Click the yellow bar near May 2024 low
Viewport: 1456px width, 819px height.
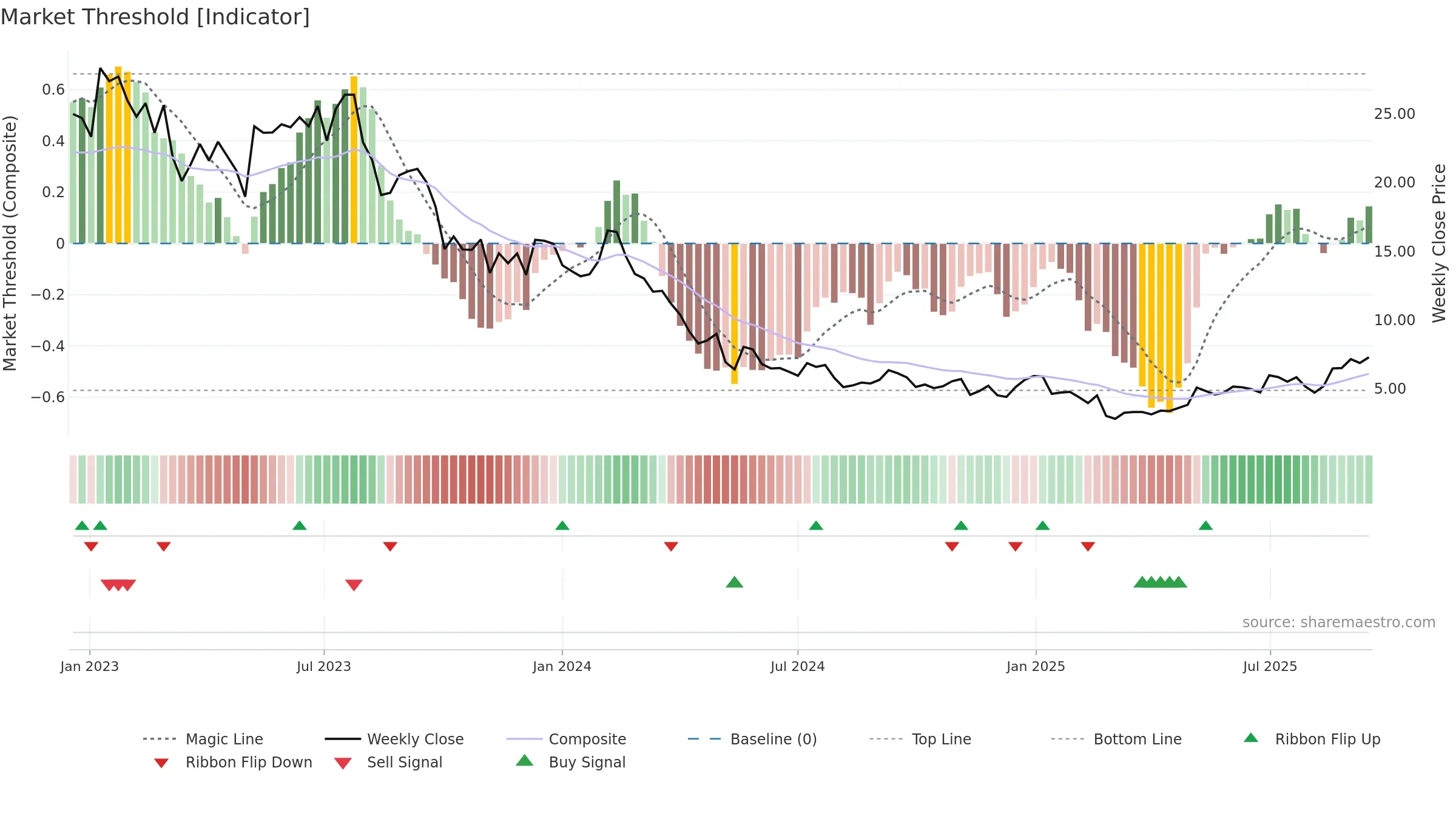pyautogui.click(x=734, y=314)
